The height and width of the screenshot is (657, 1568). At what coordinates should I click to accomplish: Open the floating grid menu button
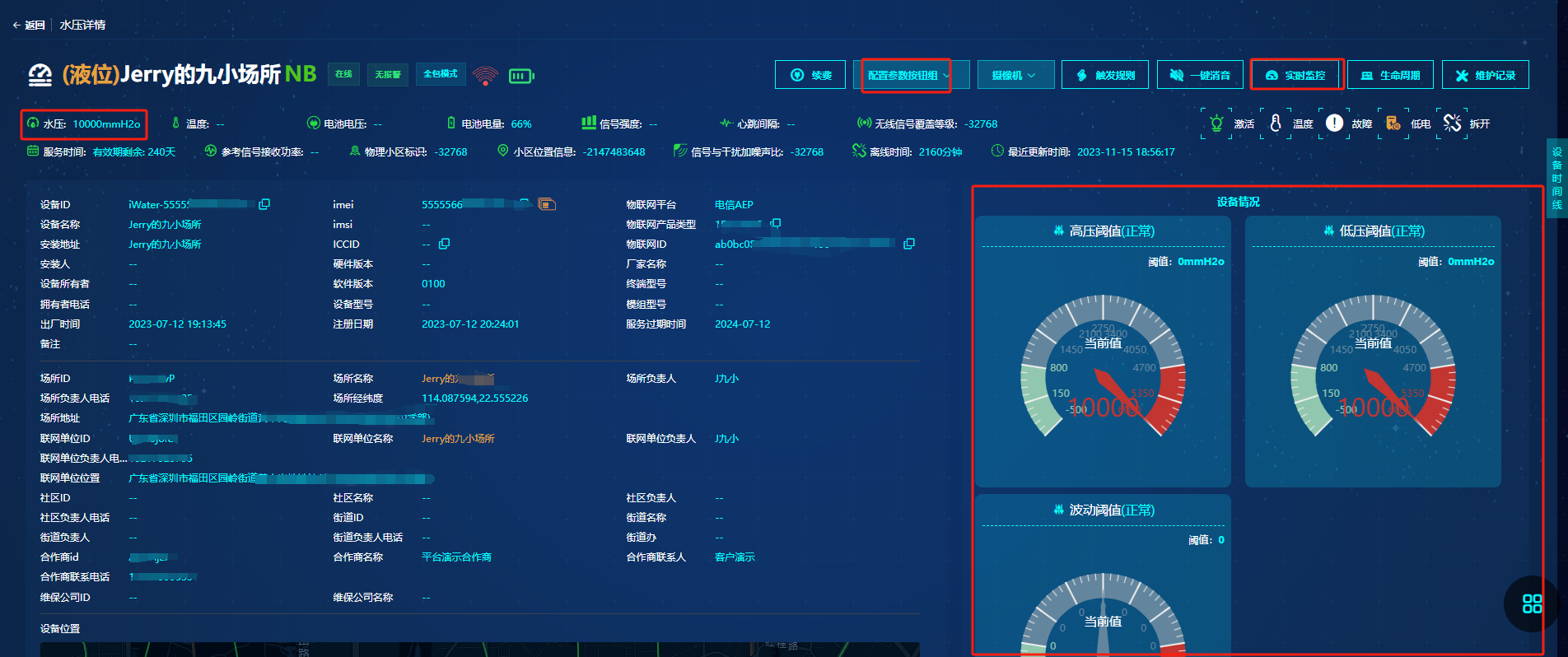[1532, 603]
